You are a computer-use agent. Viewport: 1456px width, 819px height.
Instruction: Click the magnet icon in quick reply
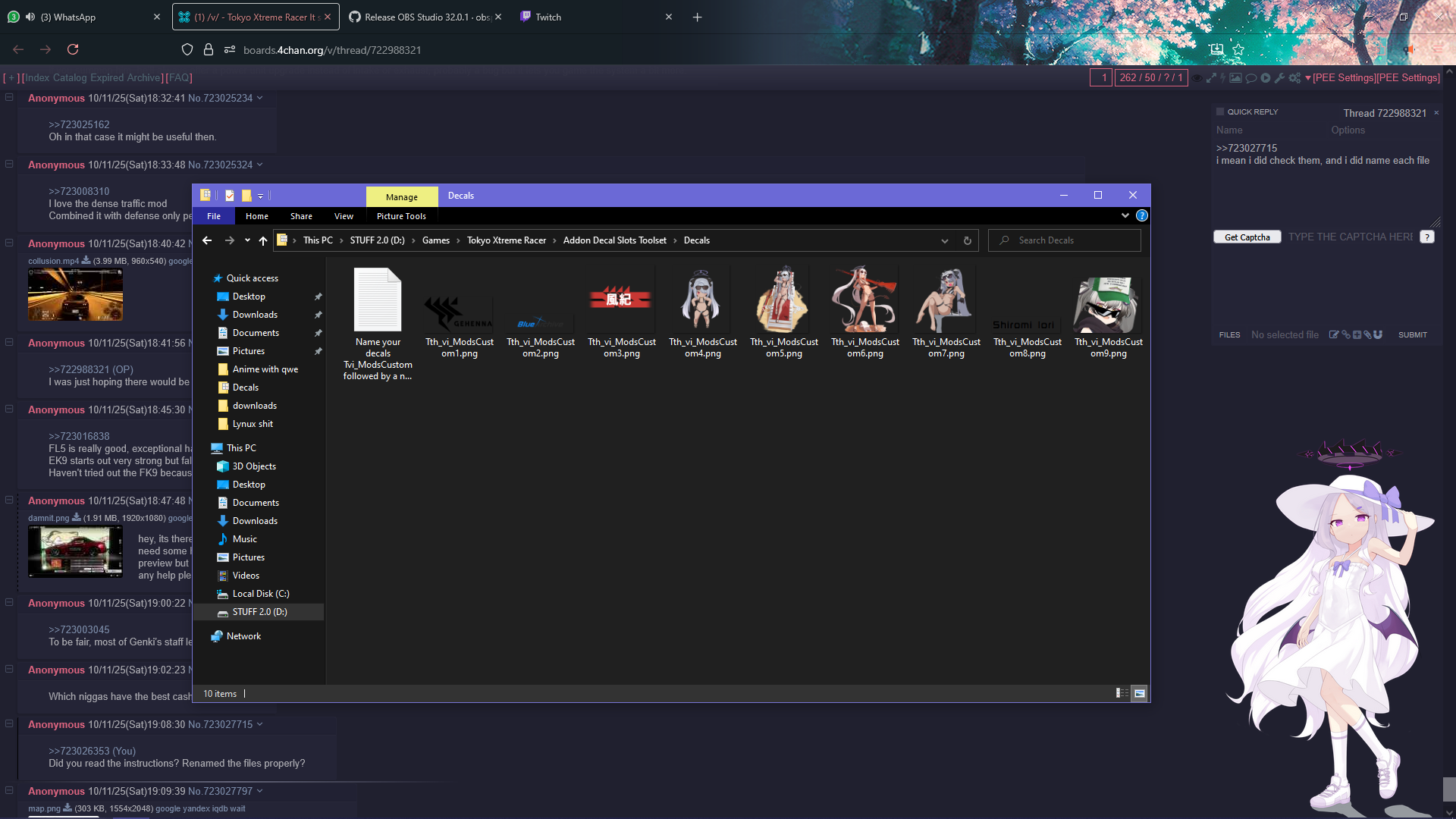click(x=1378, y=334)
